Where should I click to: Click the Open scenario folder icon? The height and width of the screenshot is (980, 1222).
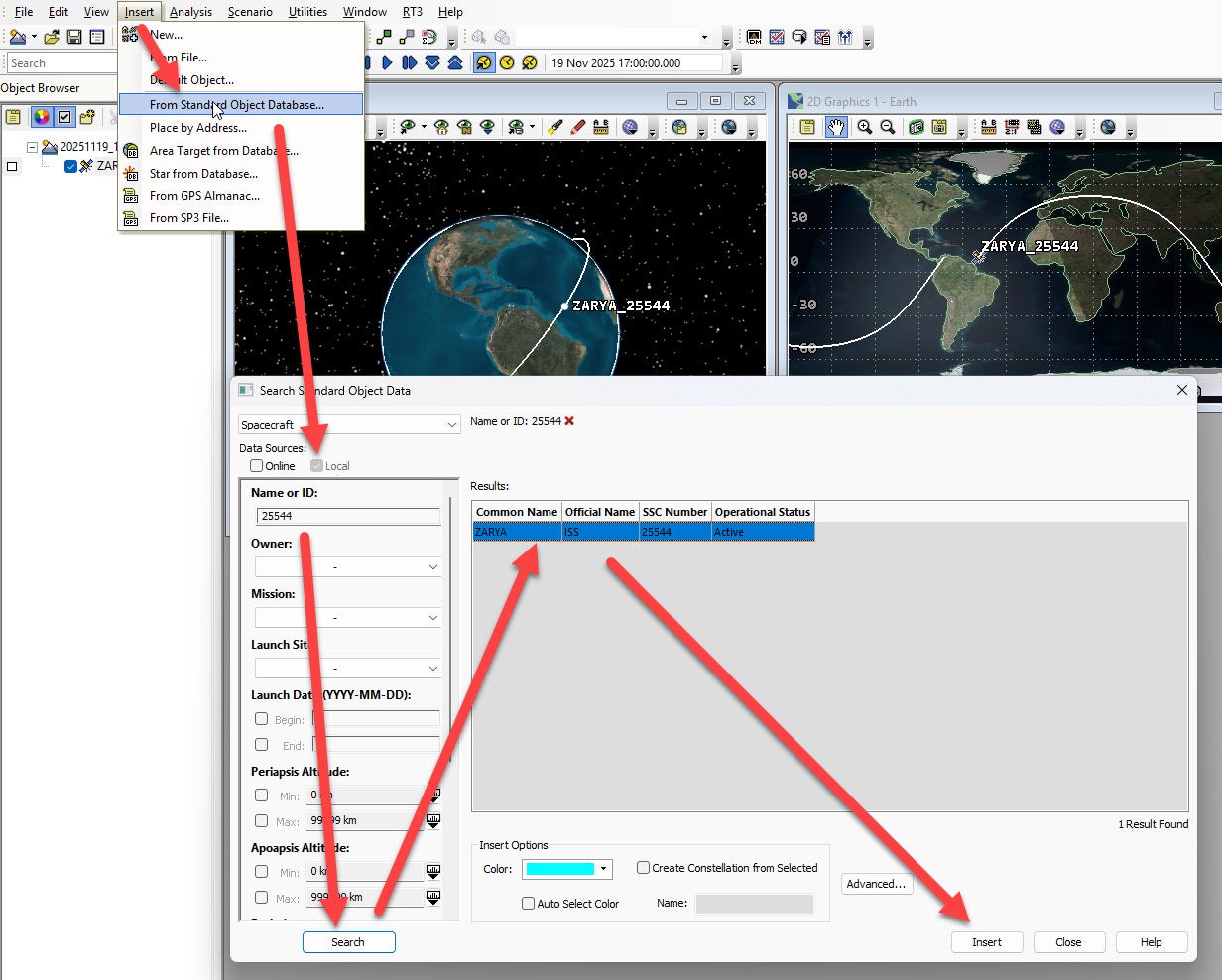tap(52, 38)
